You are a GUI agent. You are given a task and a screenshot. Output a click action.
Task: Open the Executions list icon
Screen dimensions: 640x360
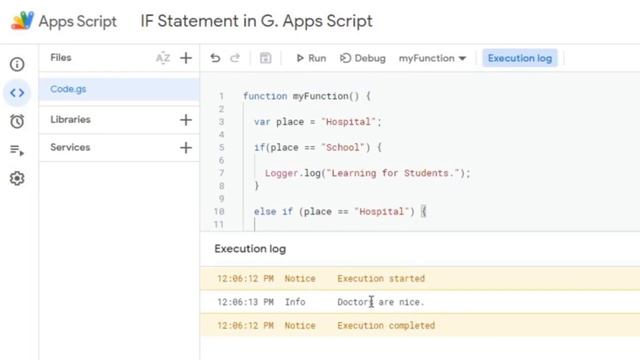coord(17,150)
